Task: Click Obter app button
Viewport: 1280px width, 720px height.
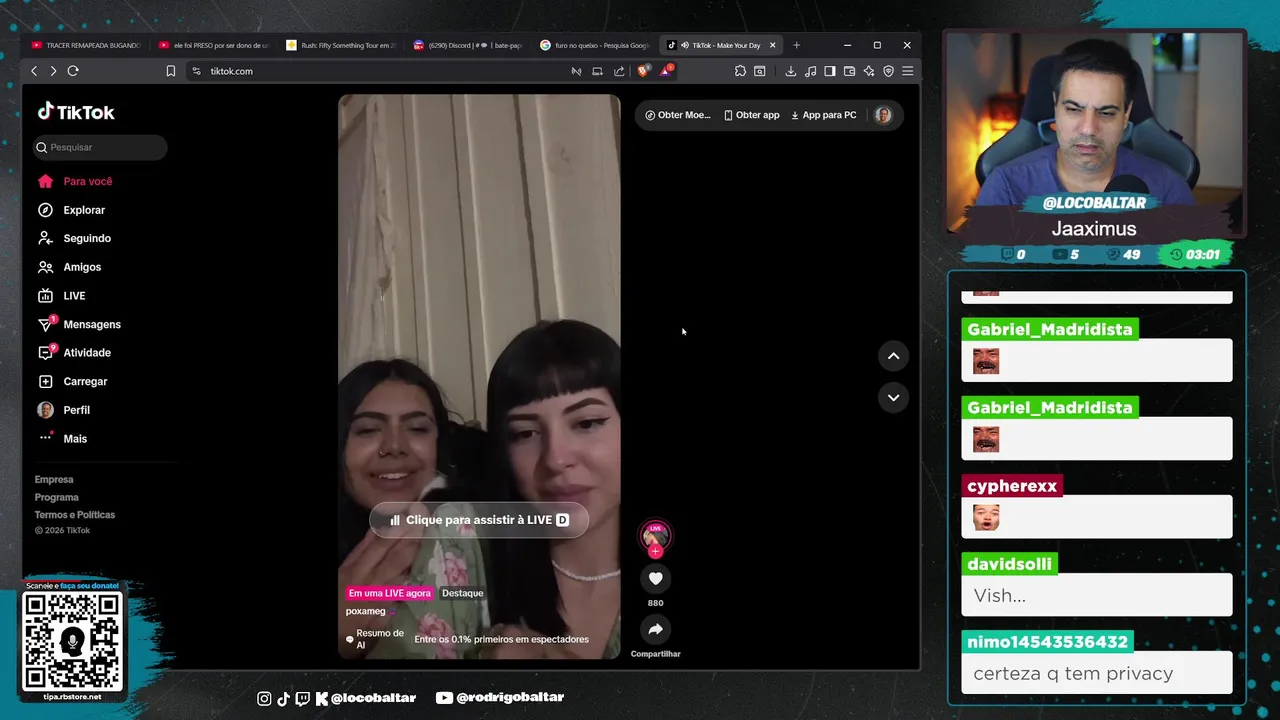Action: (751, 115)
